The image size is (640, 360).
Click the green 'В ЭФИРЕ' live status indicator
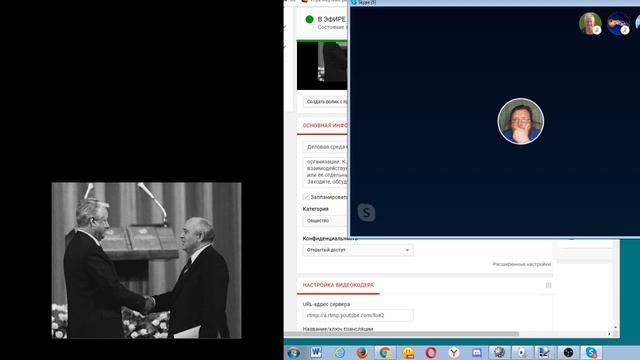point(309,19)
